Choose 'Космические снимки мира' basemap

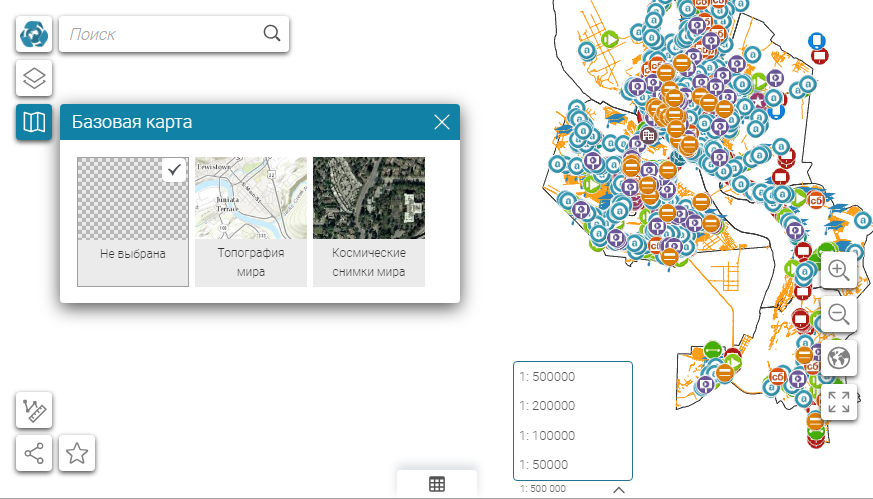369,222
